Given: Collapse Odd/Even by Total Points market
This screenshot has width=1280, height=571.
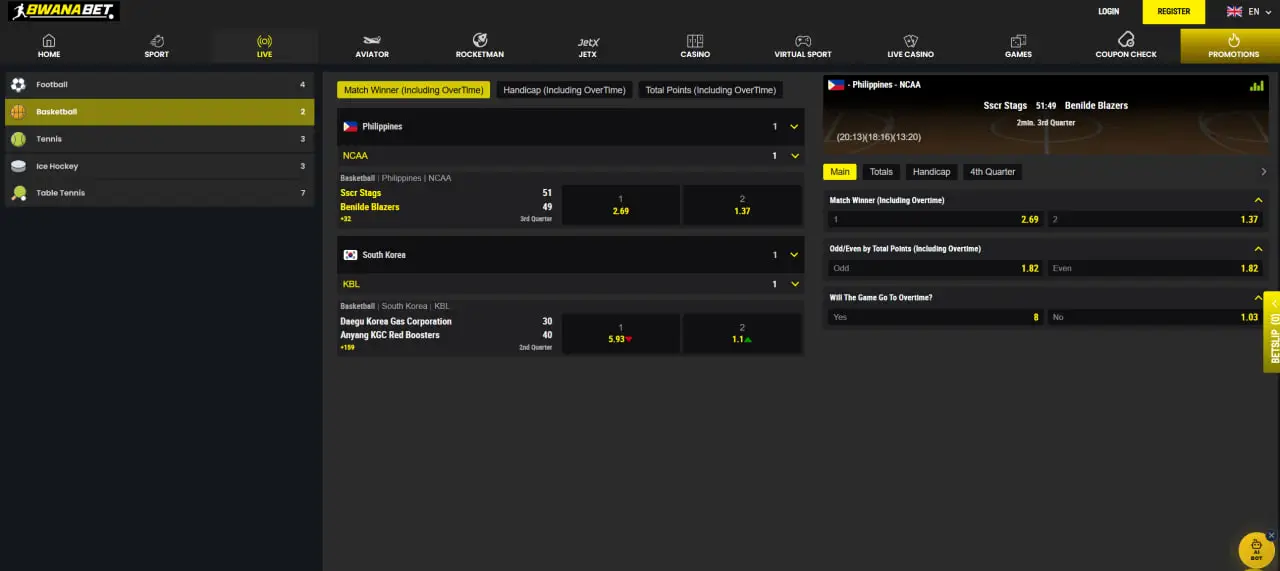Looking at the screenshot, I should coord(1258,248).
